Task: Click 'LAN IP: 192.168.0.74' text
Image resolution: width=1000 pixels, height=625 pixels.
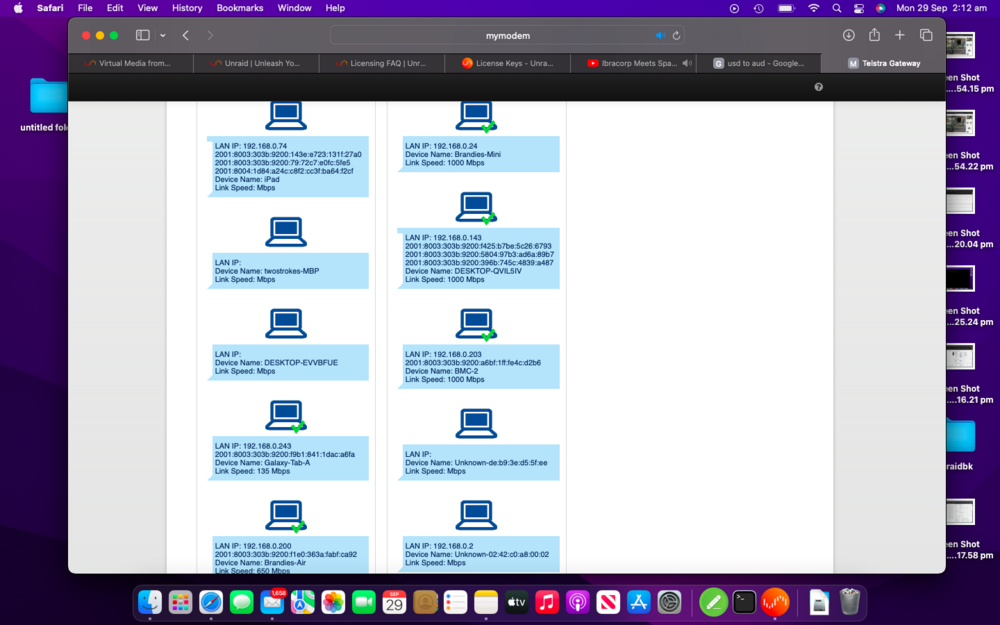Action: [x=251, y=146]
